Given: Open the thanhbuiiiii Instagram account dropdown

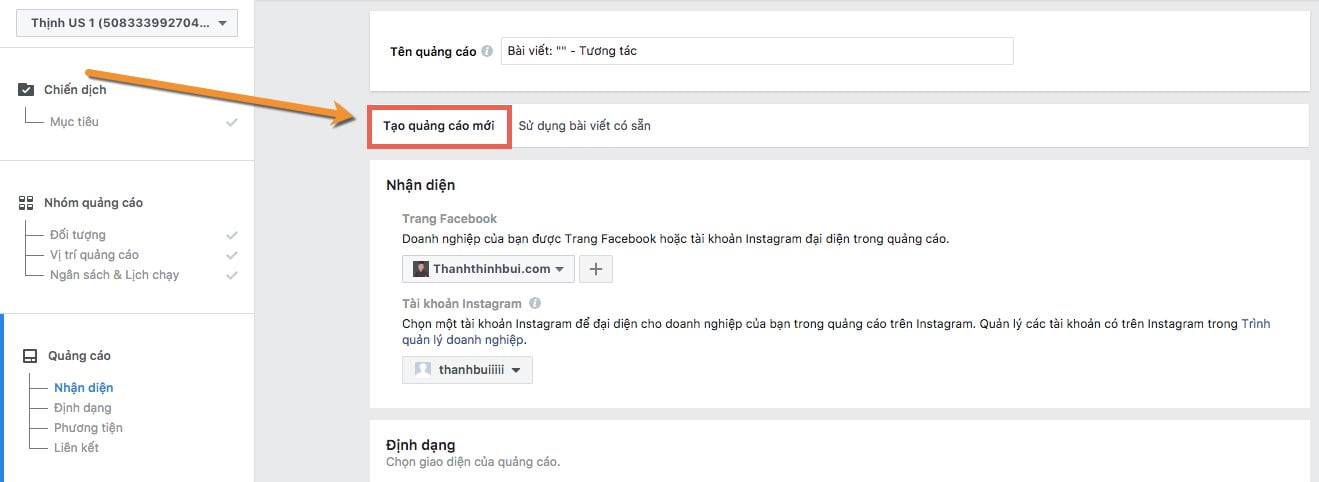Looking at the screenshot, I should pos(467,370).
